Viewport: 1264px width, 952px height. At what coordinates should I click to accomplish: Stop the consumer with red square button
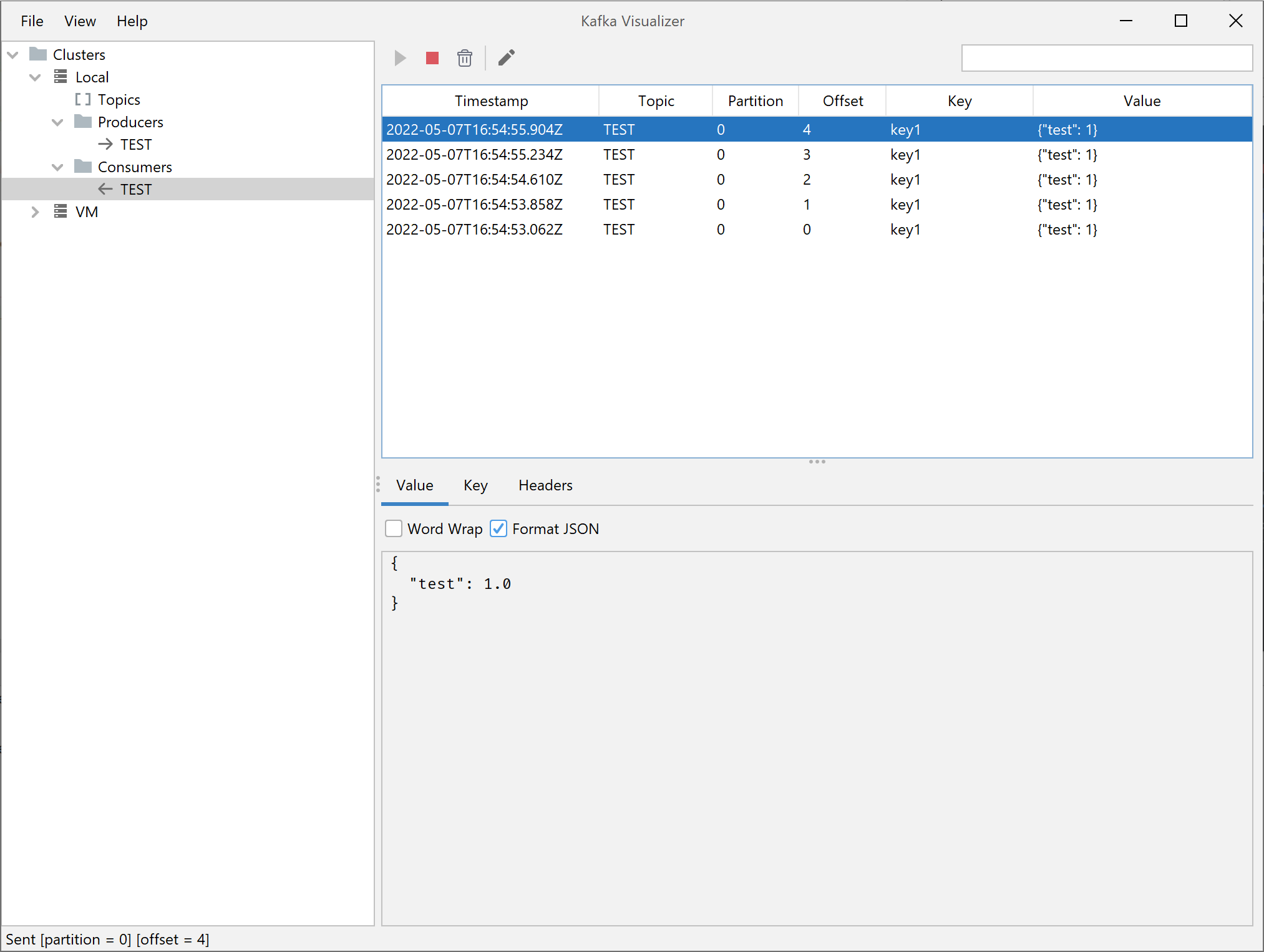click(x=432, y=58)
